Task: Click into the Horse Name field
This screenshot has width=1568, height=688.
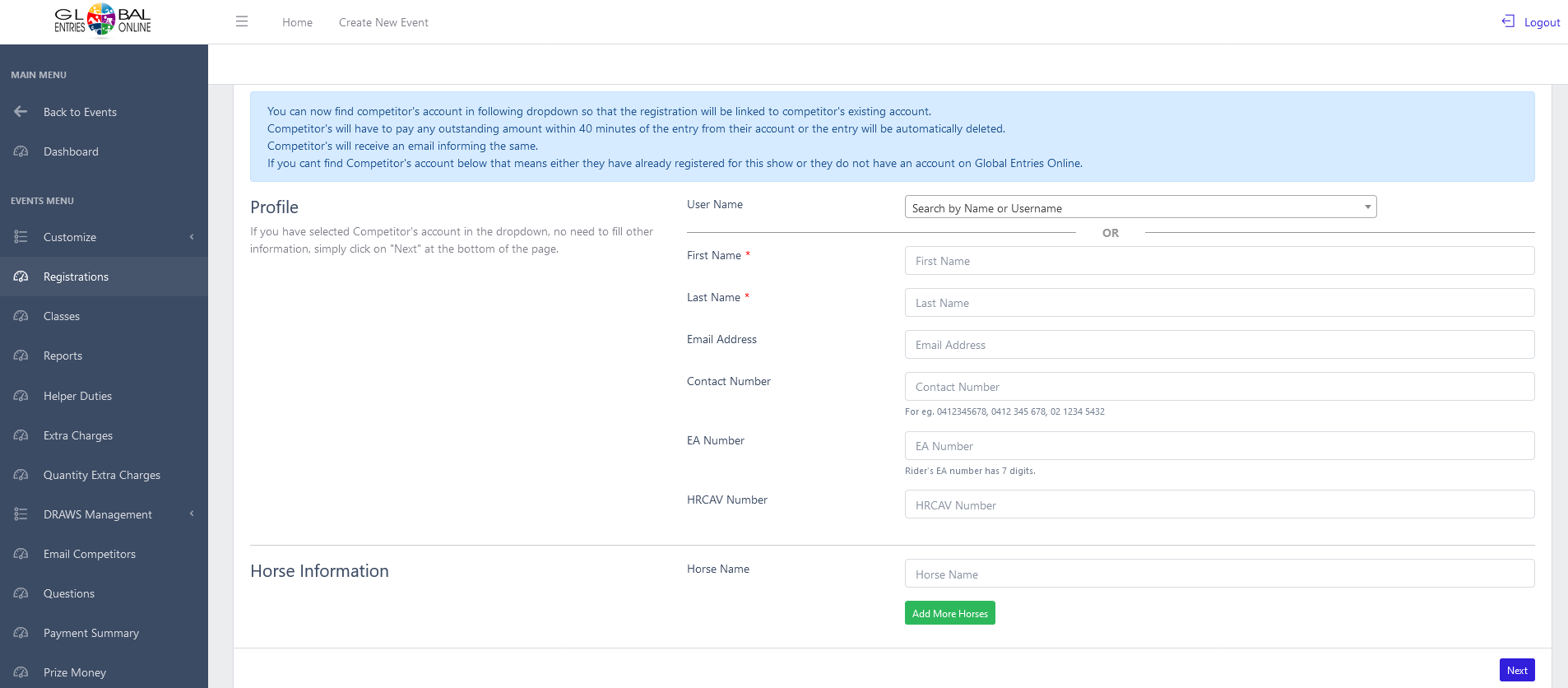Action: (x=1219, y=574)
